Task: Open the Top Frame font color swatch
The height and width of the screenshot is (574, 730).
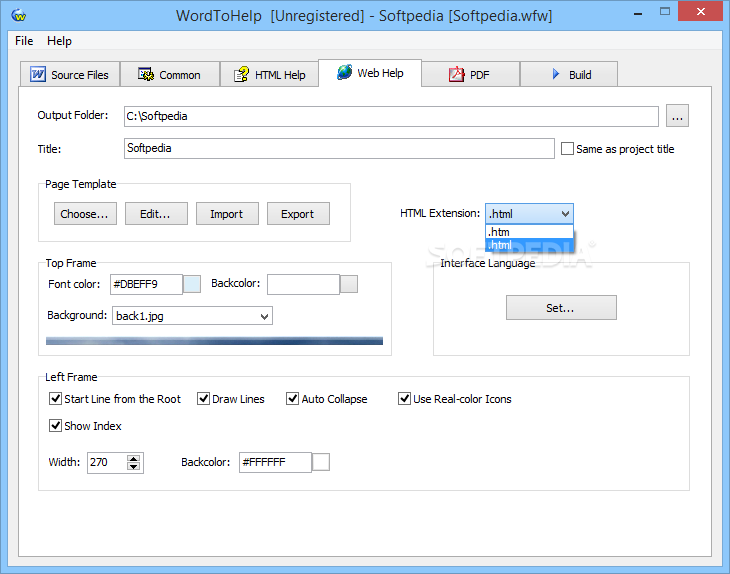Action: pos(192,284)
